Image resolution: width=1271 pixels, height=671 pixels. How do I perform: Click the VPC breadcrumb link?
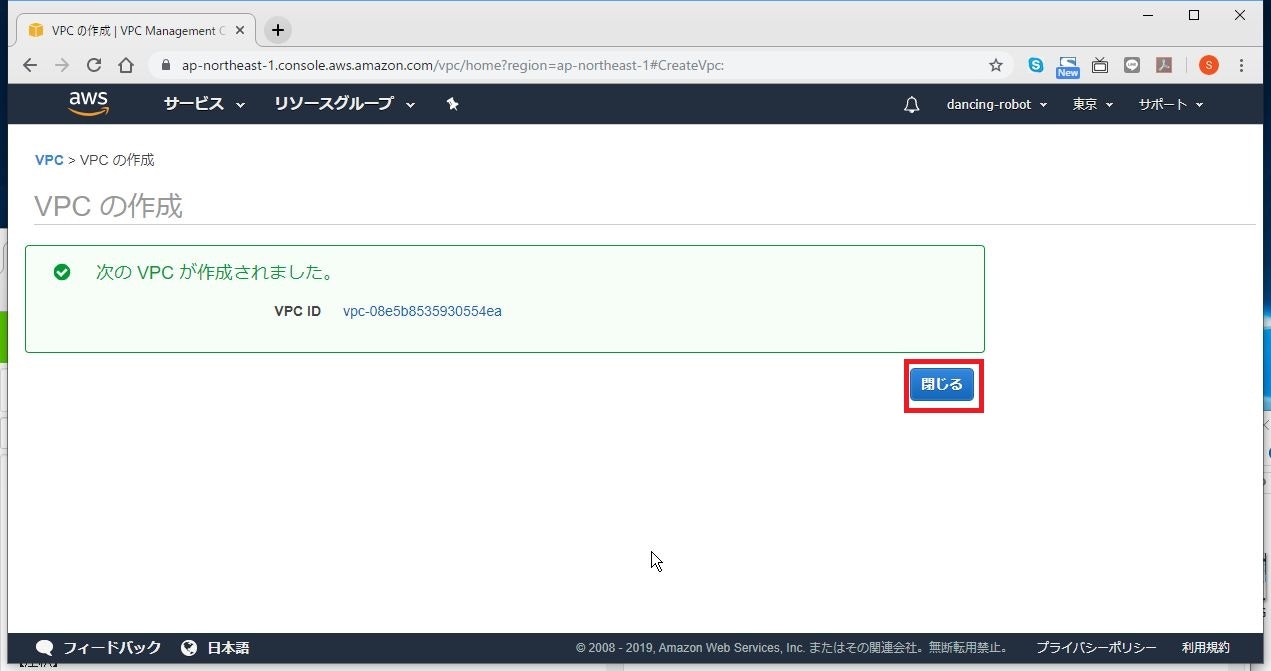(49, 160)
